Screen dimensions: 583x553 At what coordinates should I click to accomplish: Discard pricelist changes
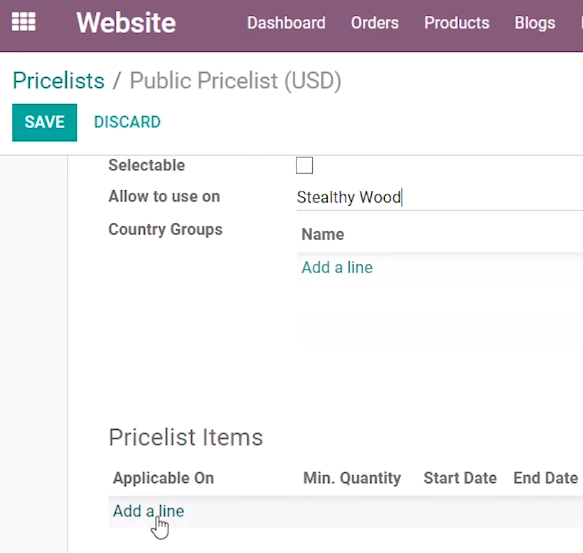(x=127, y=122)
